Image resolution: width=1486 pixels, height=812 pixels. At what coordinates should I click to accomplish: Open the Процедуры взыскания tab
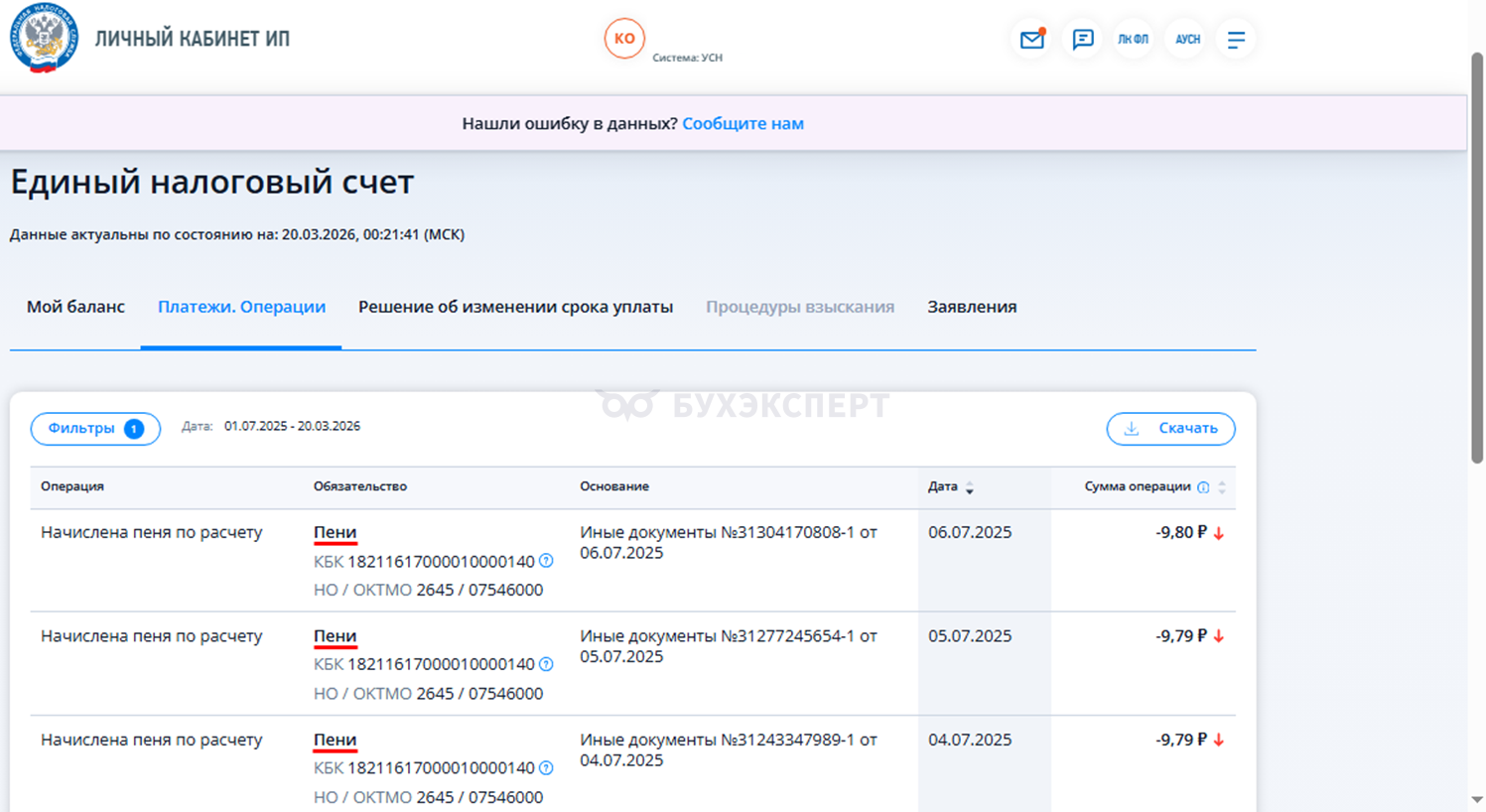coord(800,307)
